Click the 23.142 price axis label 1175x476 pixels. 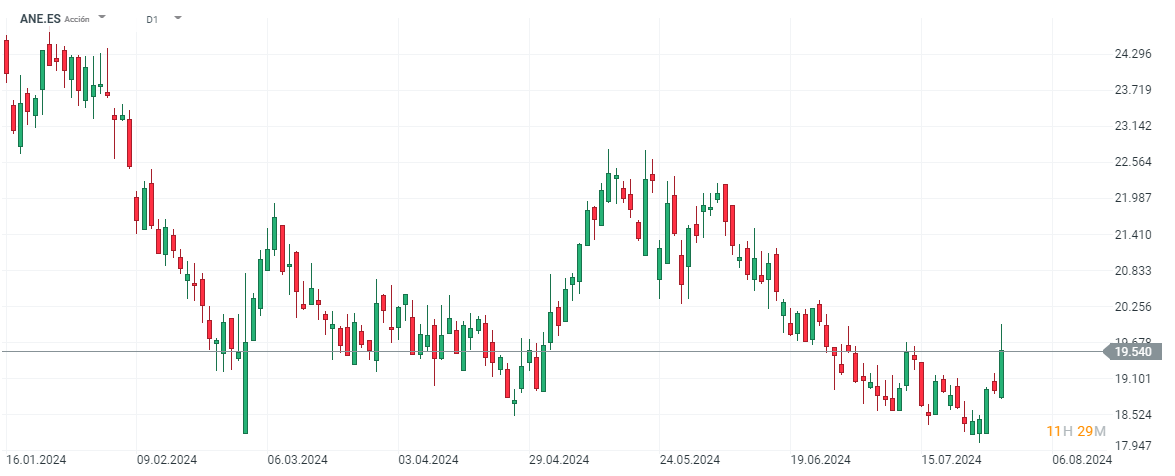pos(1133,126)
